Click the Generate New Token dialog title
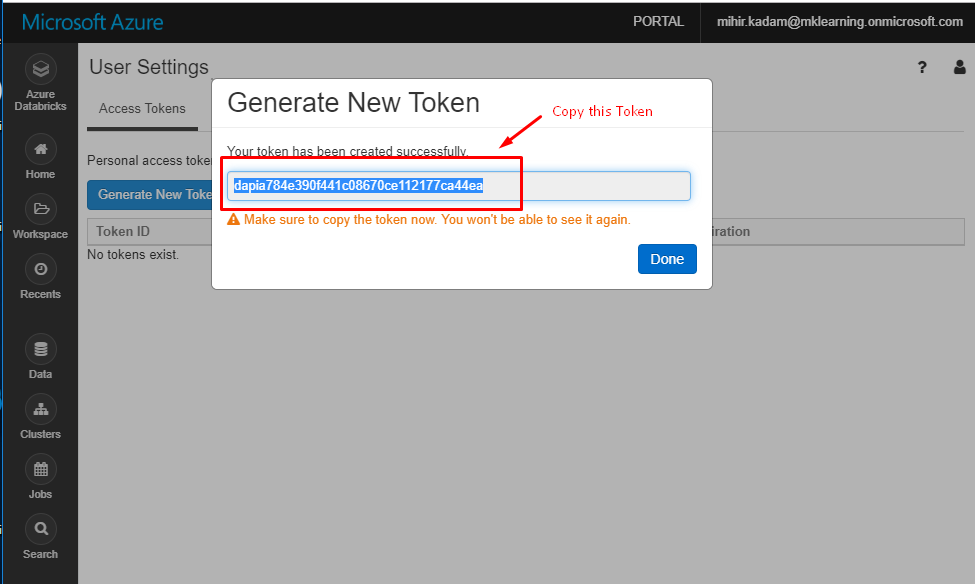Image resolution: width=975 pixels, height=584 pixels. click(x=353, y=103)
